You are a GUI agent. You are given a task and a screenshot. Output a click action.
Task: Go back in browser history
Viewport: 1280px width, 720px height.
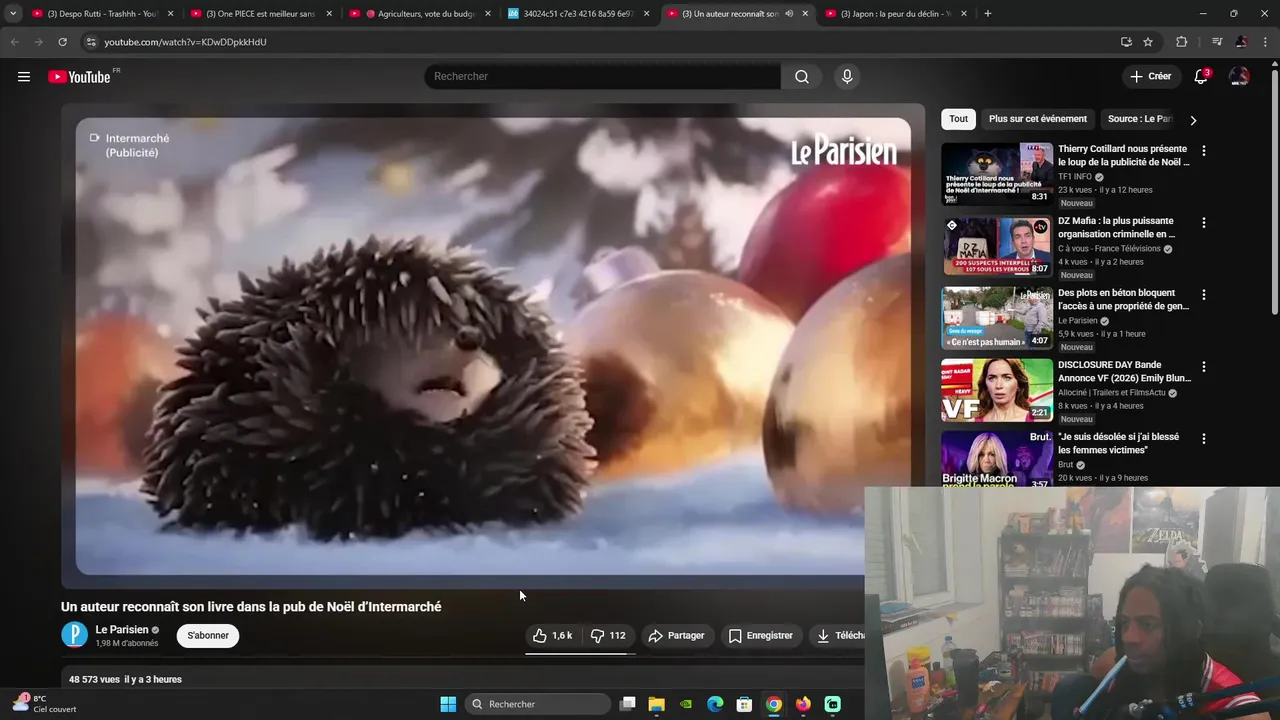(14, 42)
